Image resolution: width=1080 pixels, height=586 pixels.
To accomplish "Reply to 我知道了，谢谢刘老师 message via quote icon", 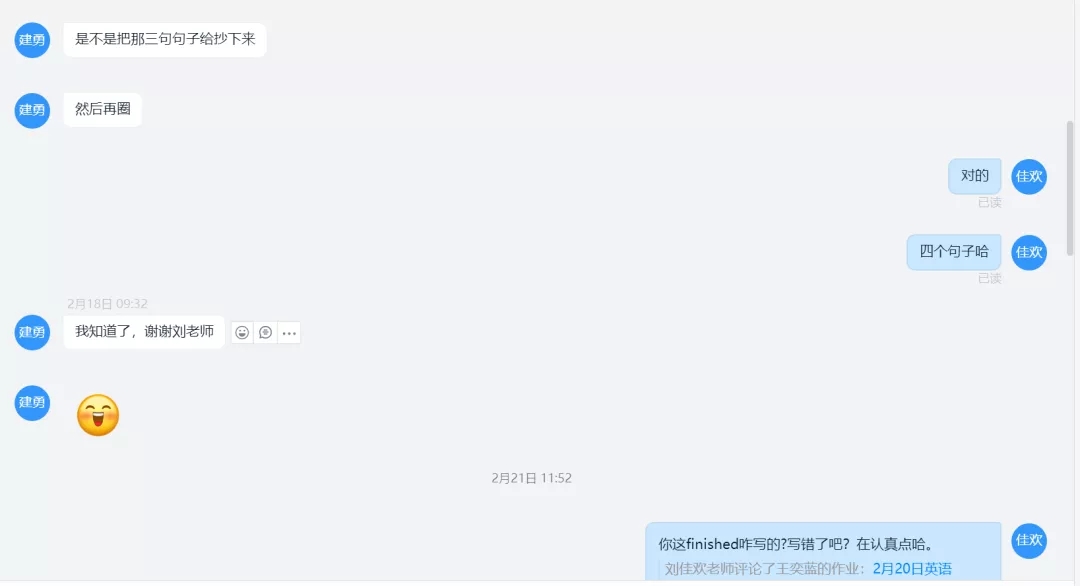I will pos(265,333).
